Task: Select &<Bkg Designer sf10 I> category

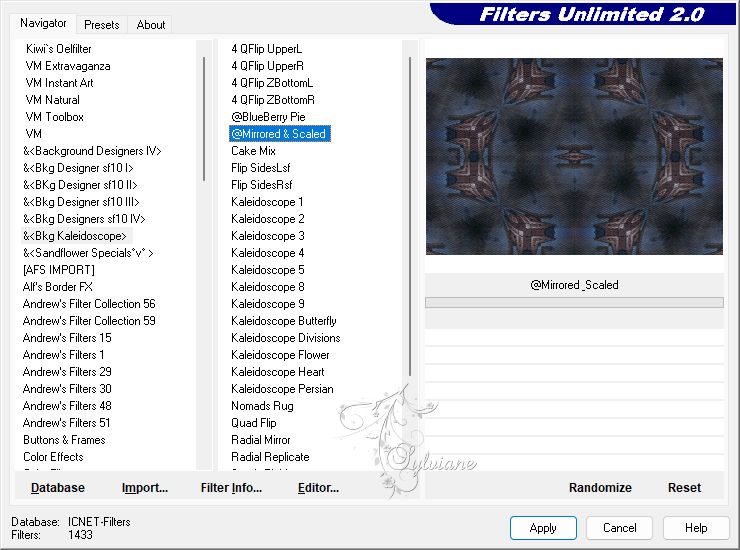Action: pyautogui.click(x=78, y=168)
